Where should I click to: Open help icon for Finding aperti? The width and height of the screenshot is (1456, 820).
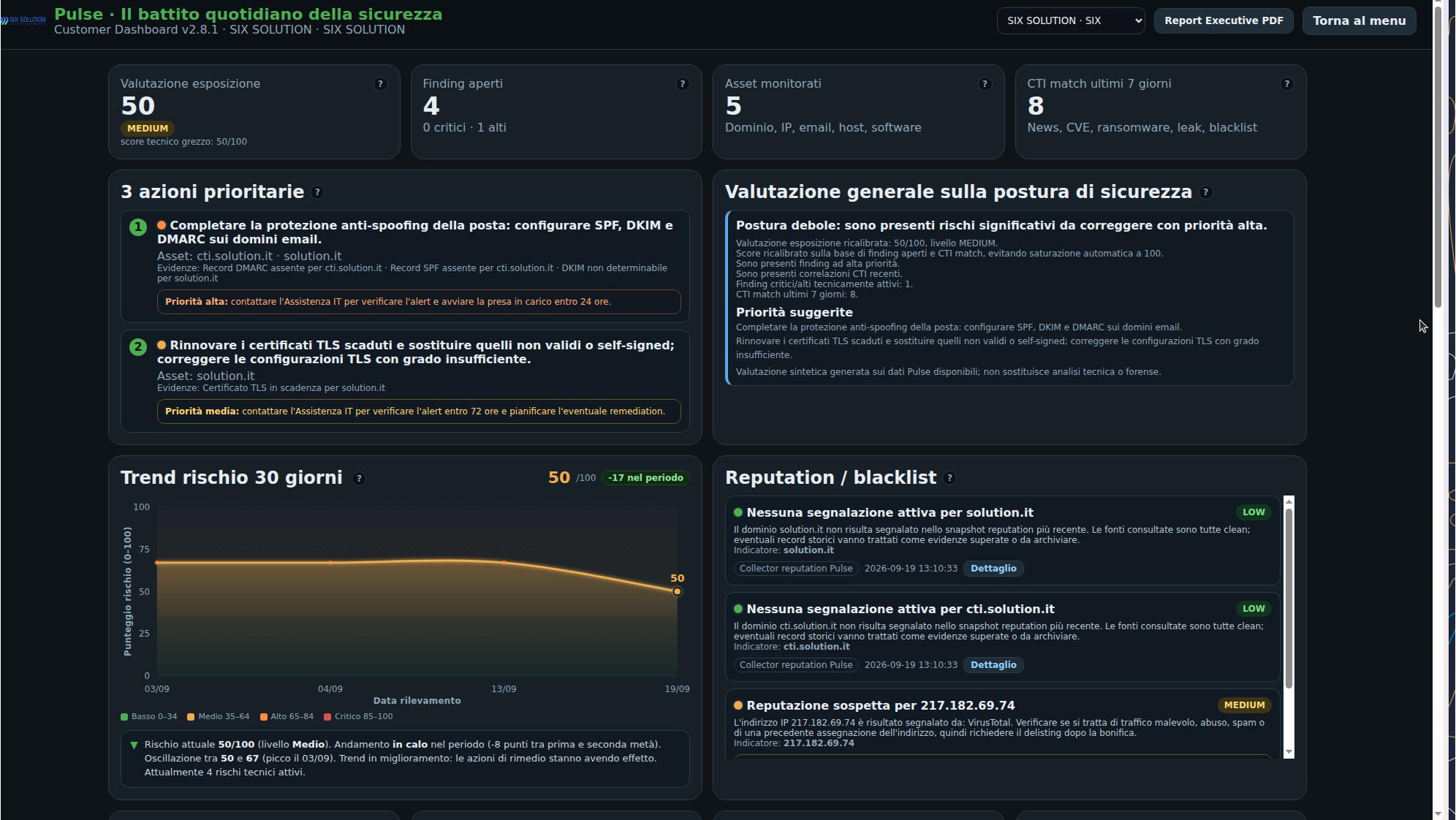click(x=683, y=84)
